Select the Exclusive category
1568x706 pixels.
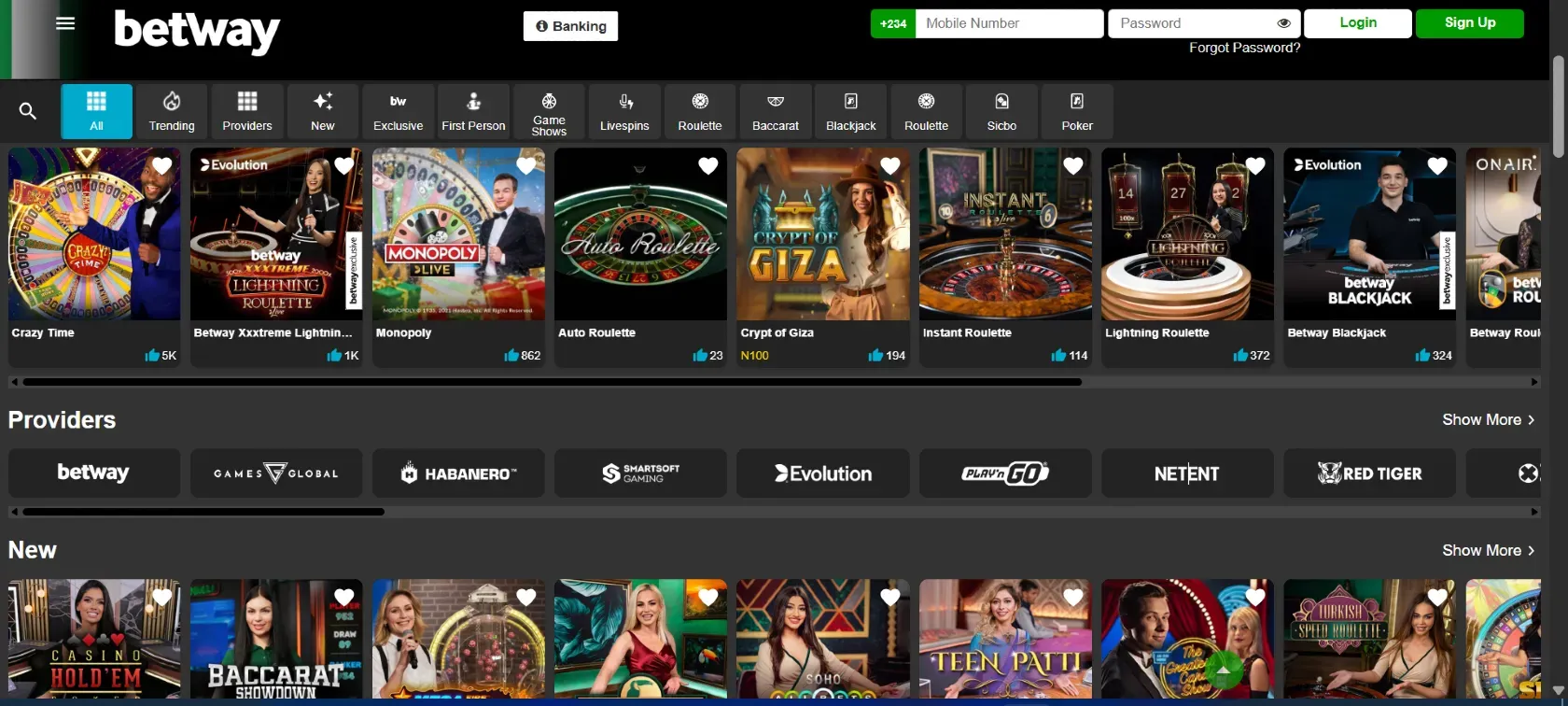point(399,111)
